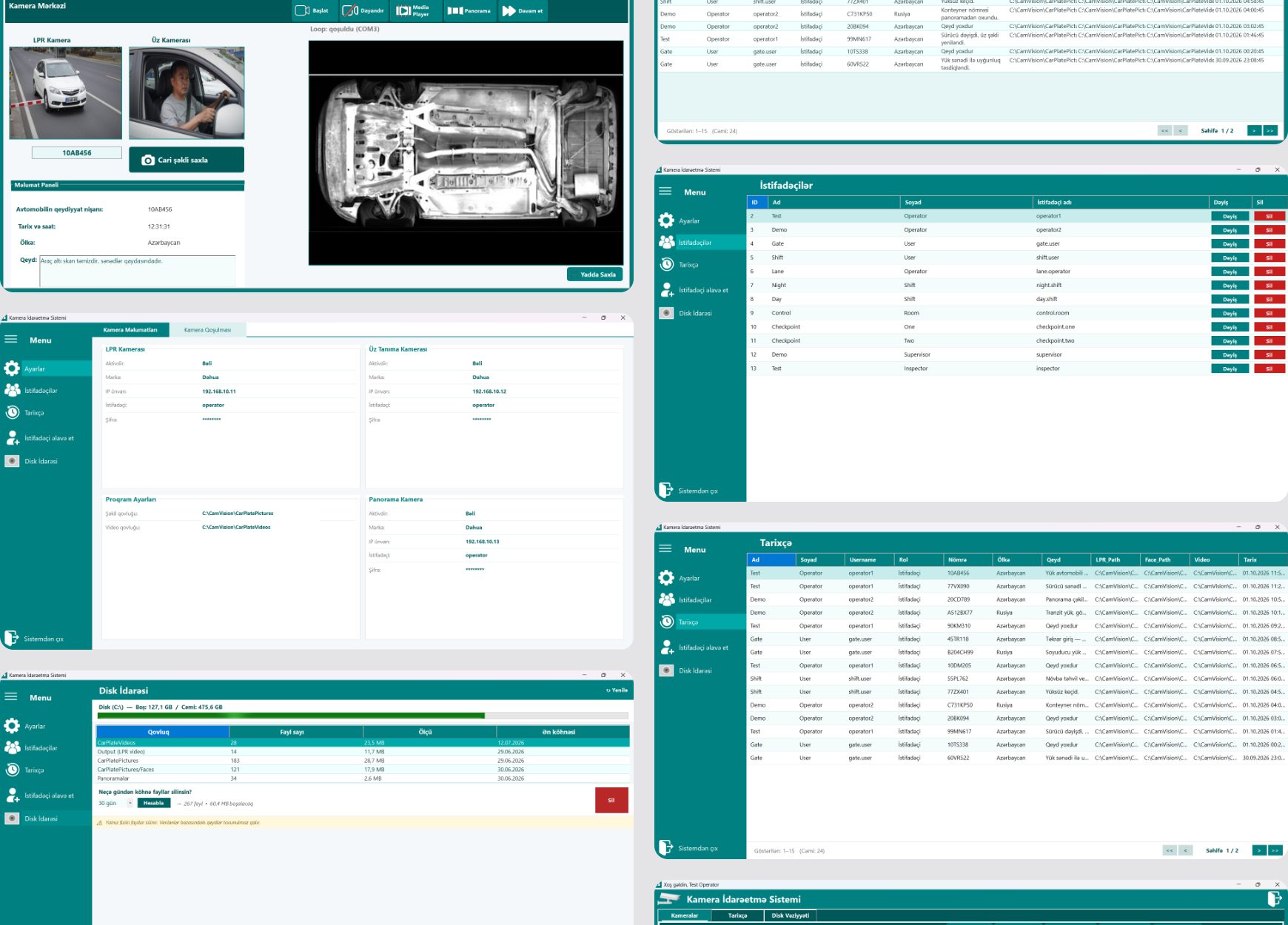Open the Kameralar tab in the bottom window
Image resolution: width=1288 pixels, height=925 pixels.
click(684, 915)
